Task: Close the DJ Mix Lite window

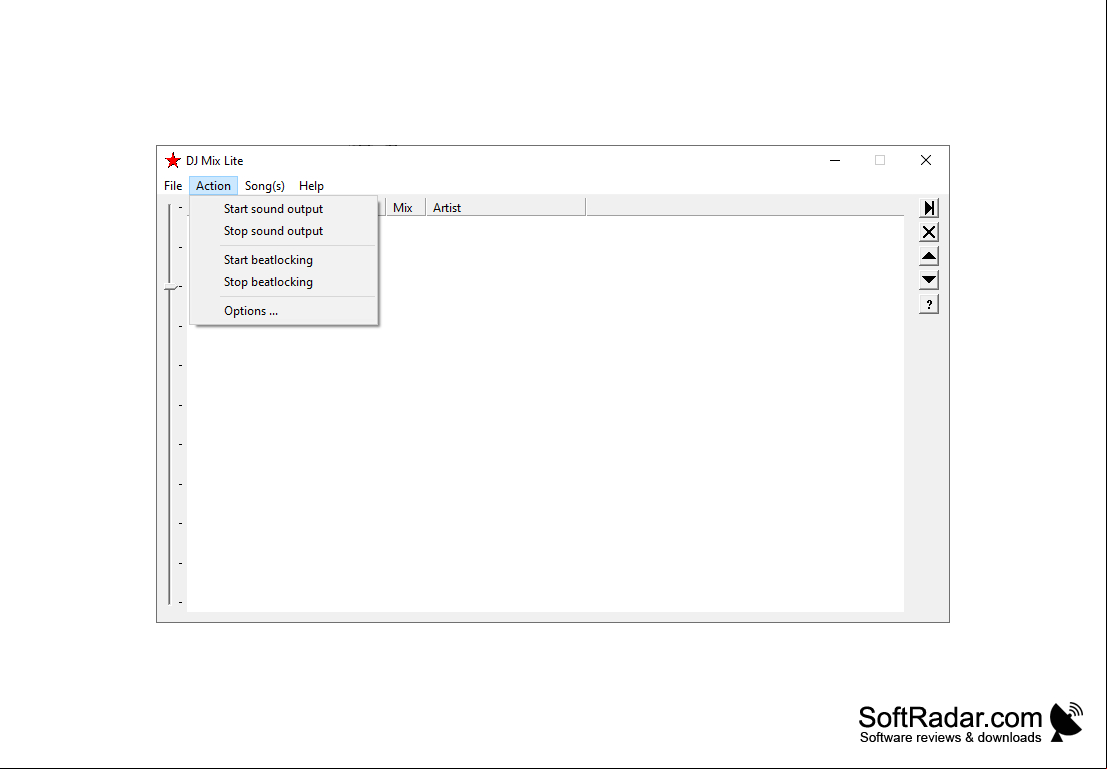Action: (926, 160)
